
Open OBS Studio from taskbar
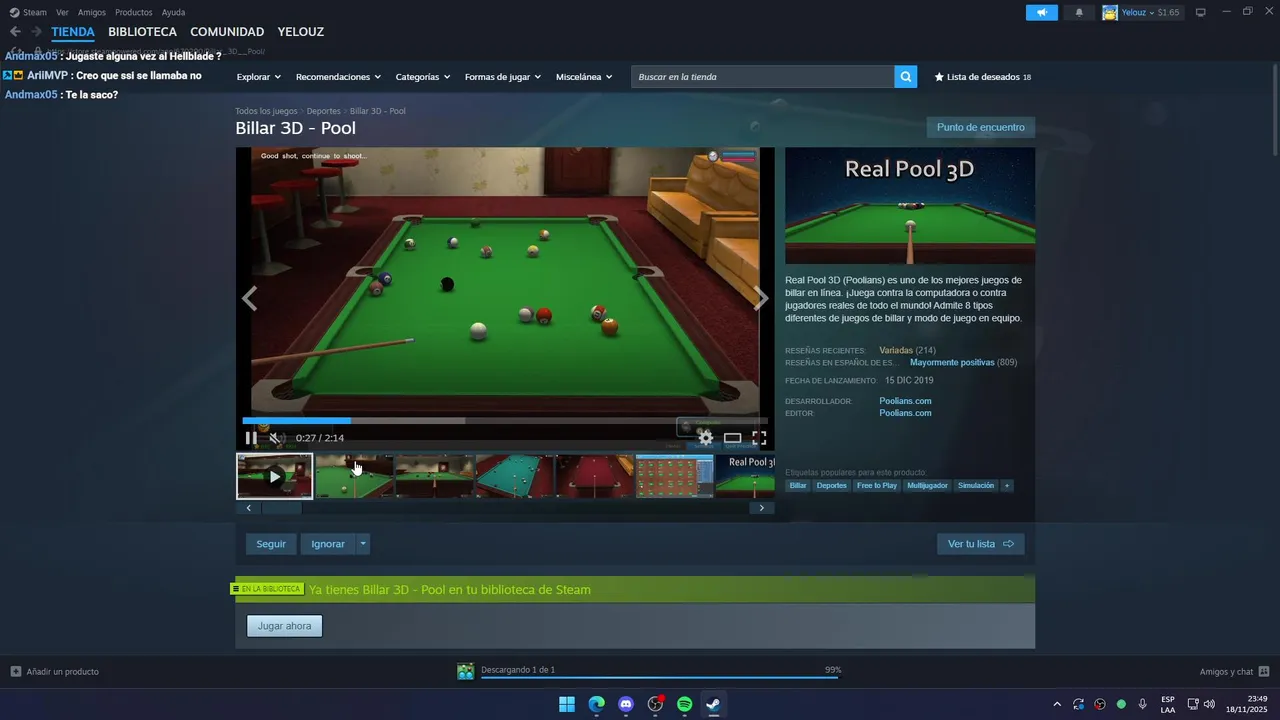click(x=655, y=704)
